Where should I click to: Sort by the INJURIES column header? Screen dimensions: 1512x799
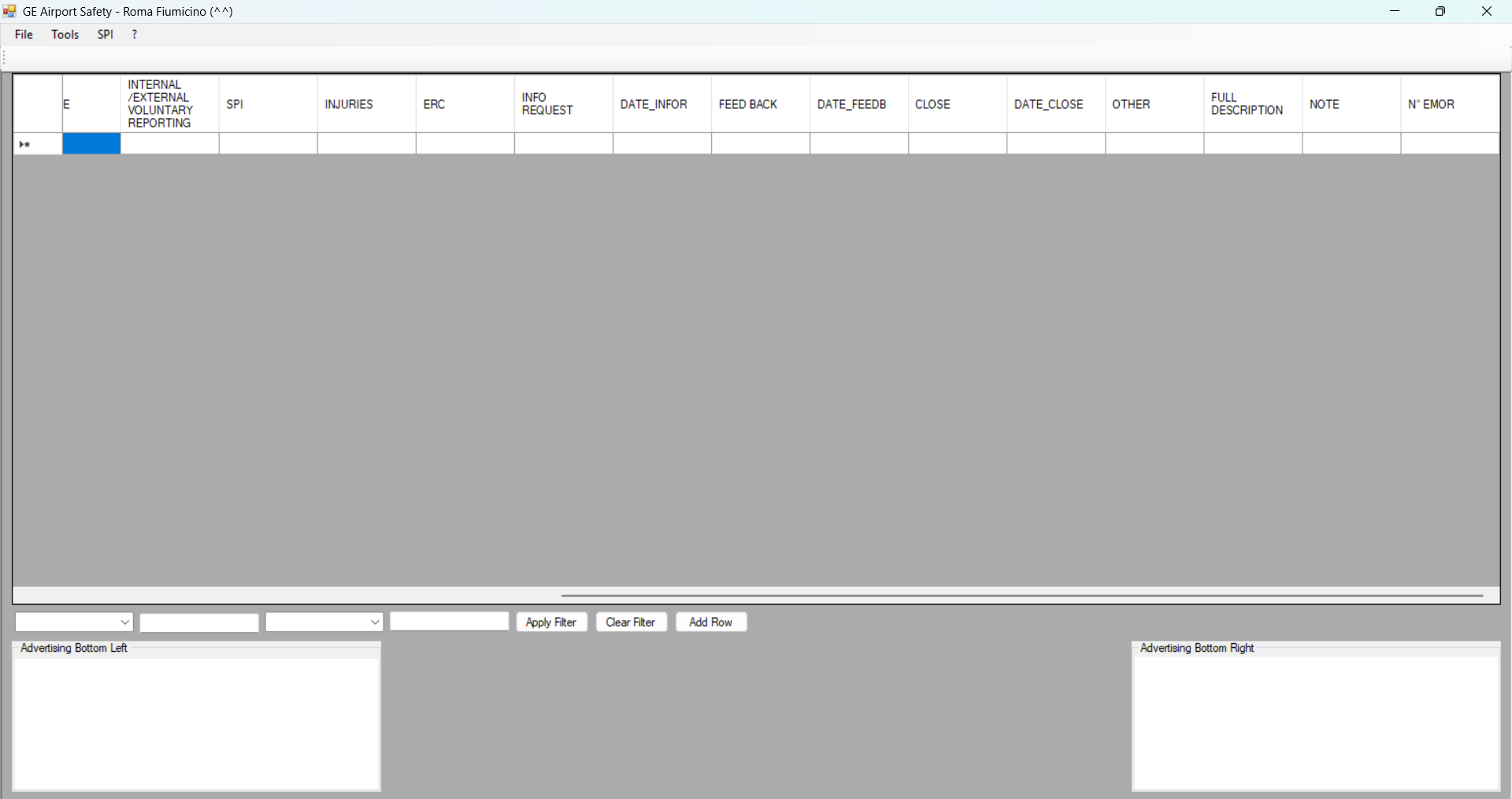tap(366, 104)
